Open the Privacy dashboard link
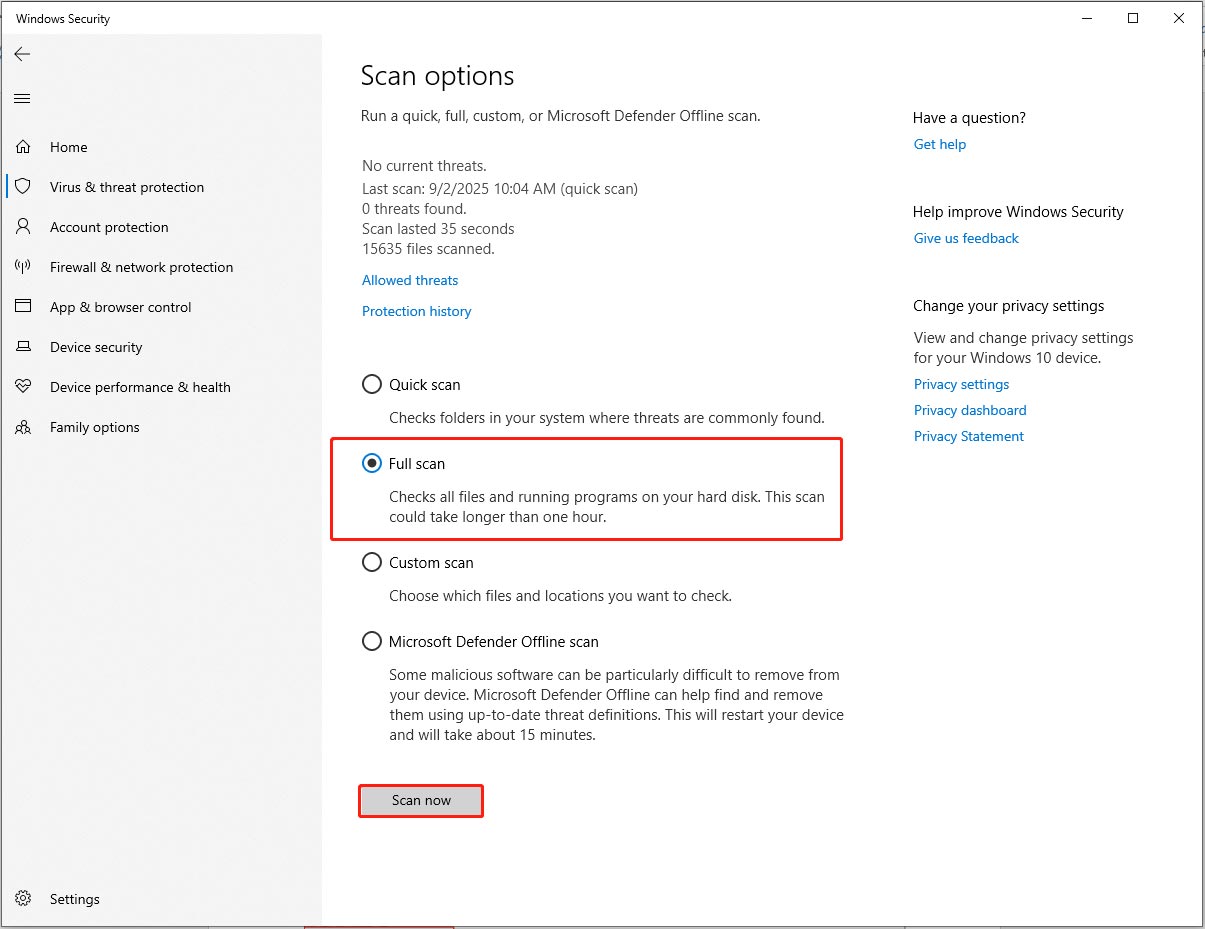Viewport: 1205px width, 929px height. (969, 410)
